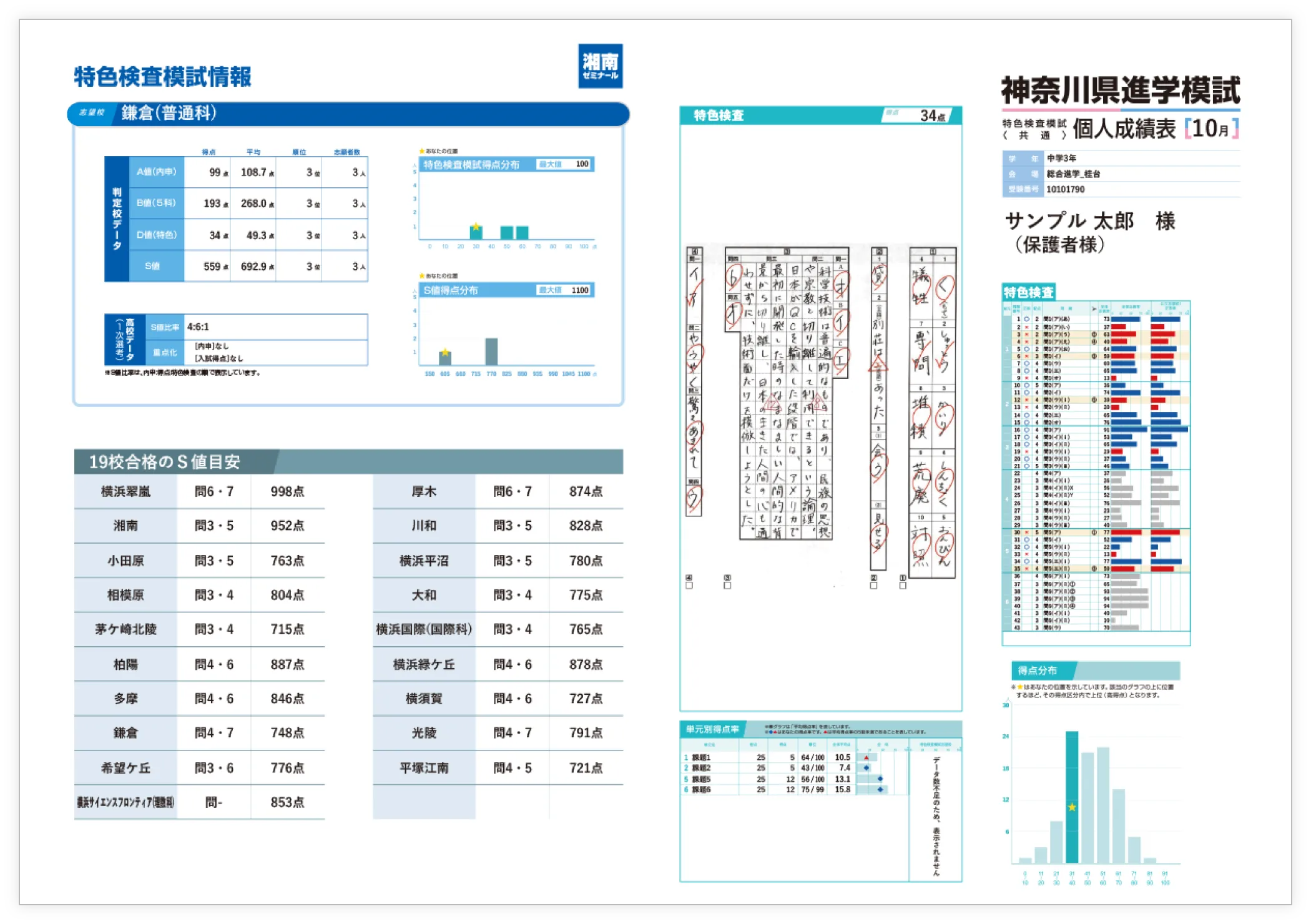Click the 多摩 school name
Screen dimensions: 1311x924
[x=125, y=699]
